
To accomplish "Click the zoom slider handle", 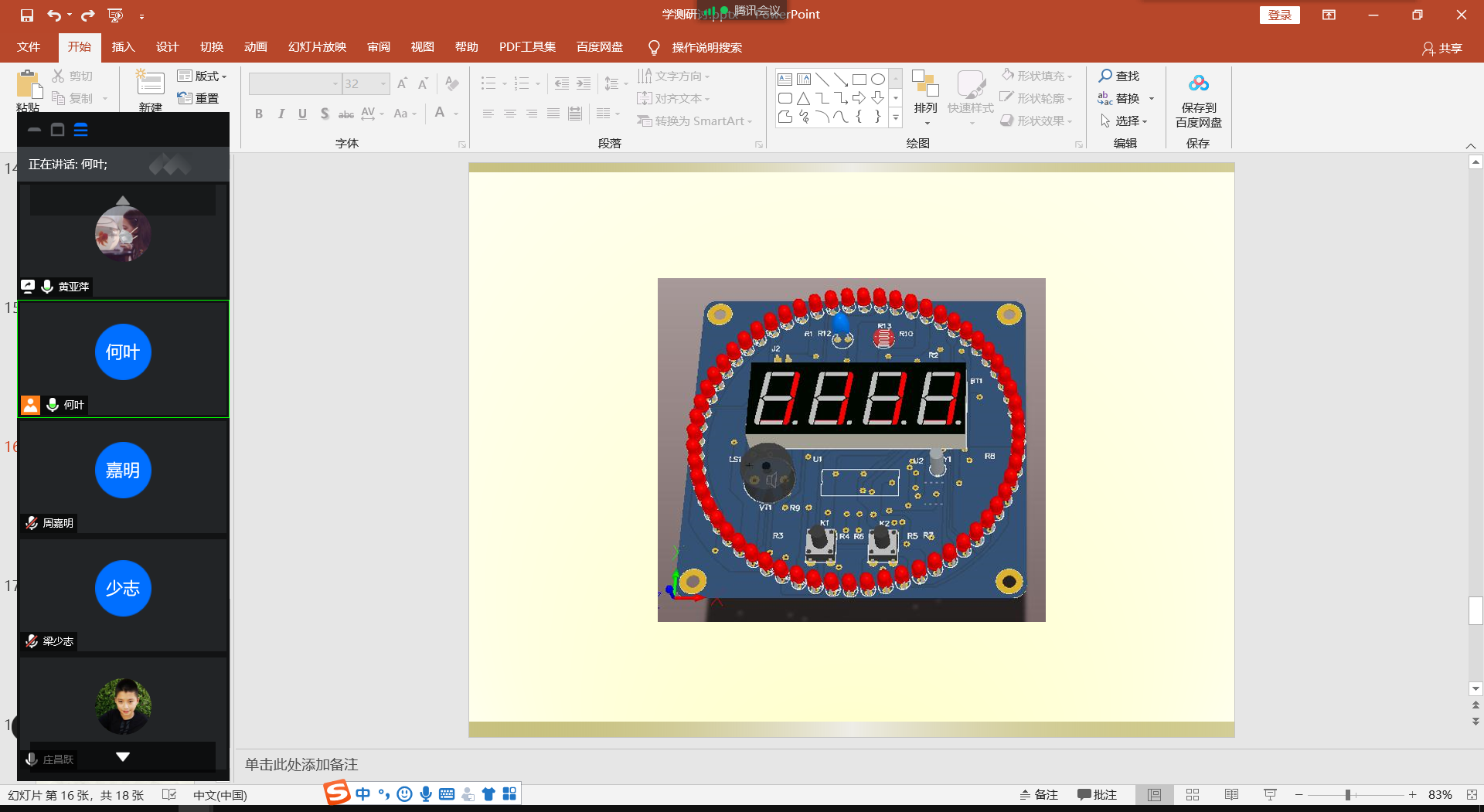I will click(x=1348, y=795).
